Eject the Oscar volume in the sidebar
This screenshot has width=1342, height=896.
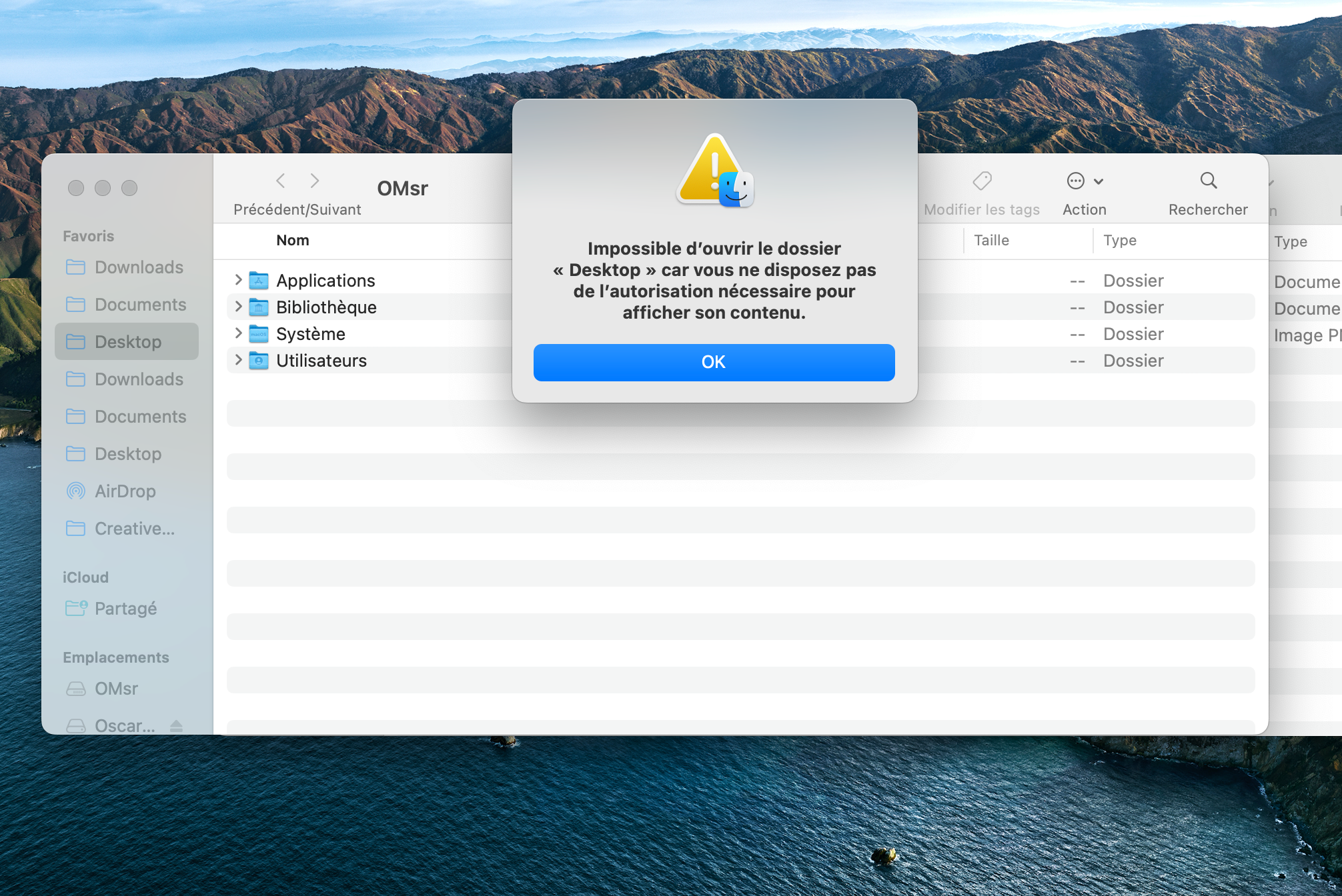point(176,725)
